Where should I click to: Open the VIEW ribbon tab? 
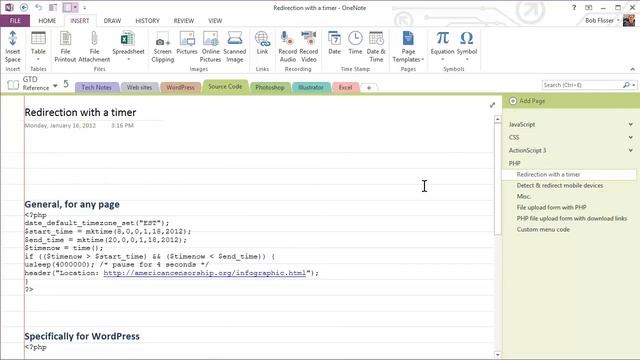pos(215,21)
